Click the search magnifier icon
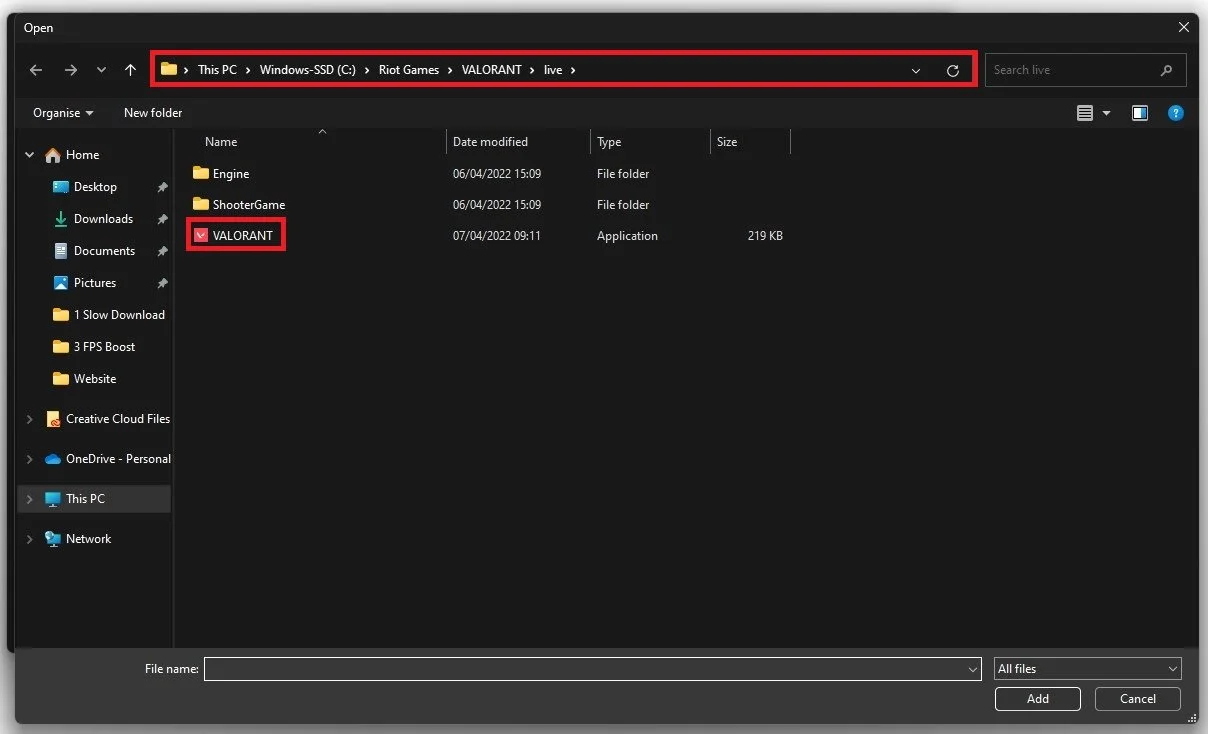This screenshot has height=734, width=1208. tap(1166, 70)
